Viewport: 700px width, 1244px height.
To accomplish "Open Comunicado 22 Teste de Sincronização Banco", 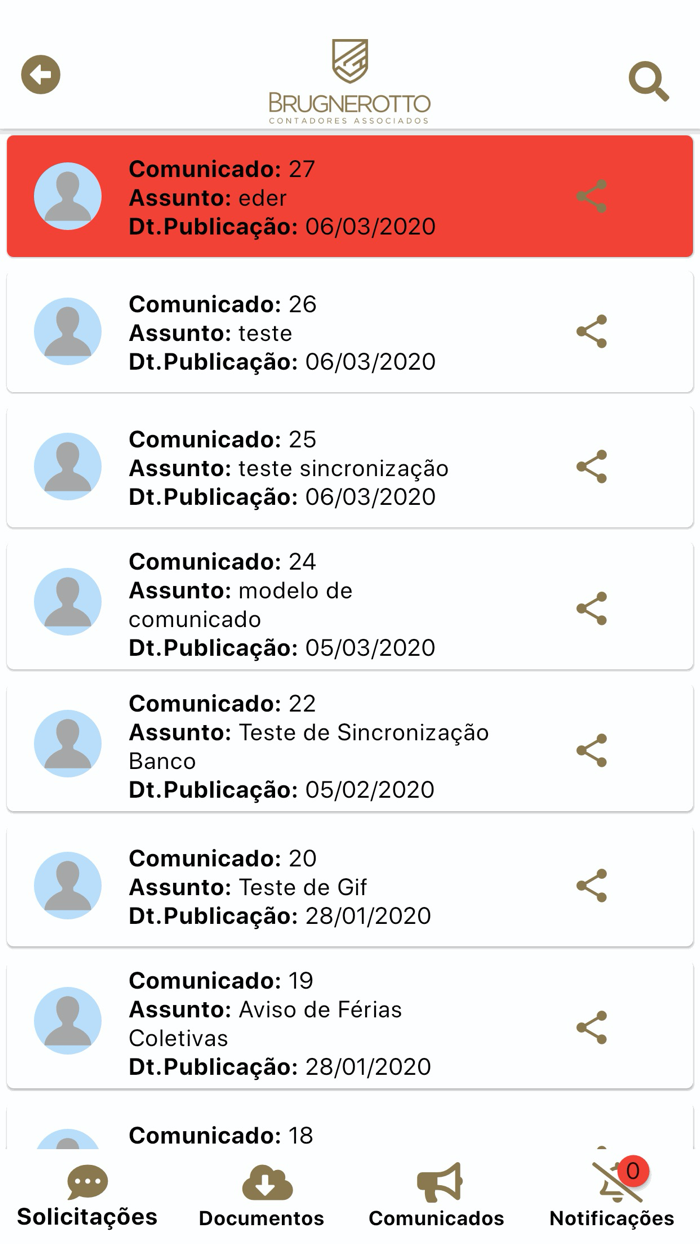I will point(330,747).
